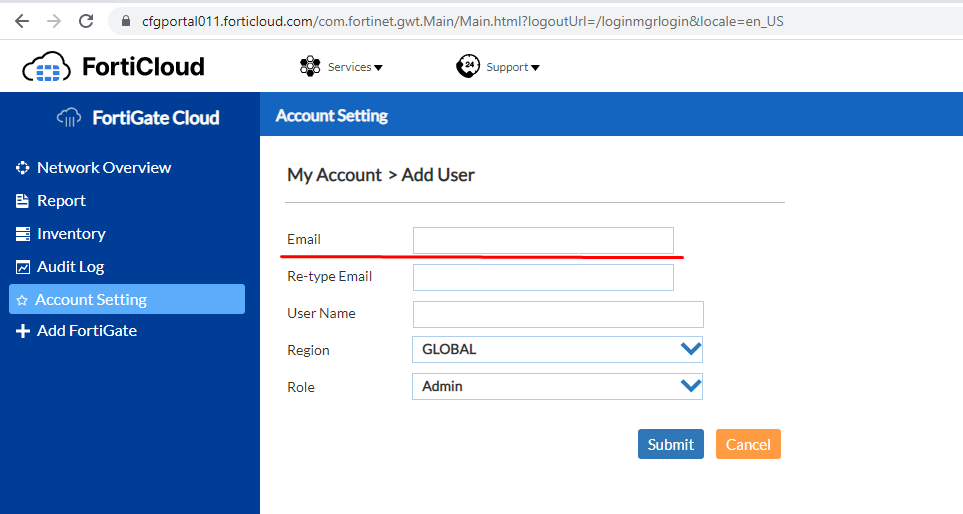Focus the Email input field
The height and width of the screenshot is (514, 963).
(x=543, y=240)
